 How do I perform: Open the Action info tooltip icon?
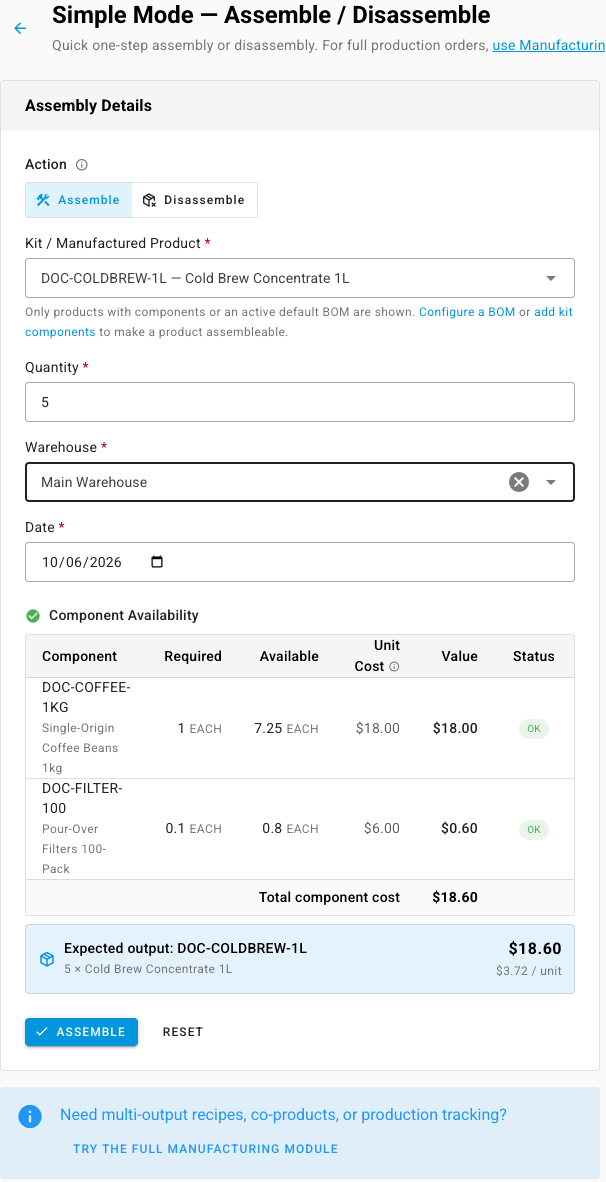82,164
